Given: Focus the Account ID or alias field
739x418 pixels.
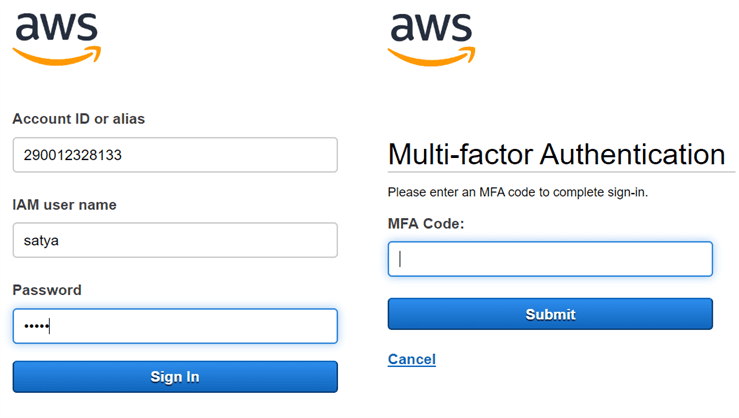Looking at the screenshot, I should (x=175, y=155).
